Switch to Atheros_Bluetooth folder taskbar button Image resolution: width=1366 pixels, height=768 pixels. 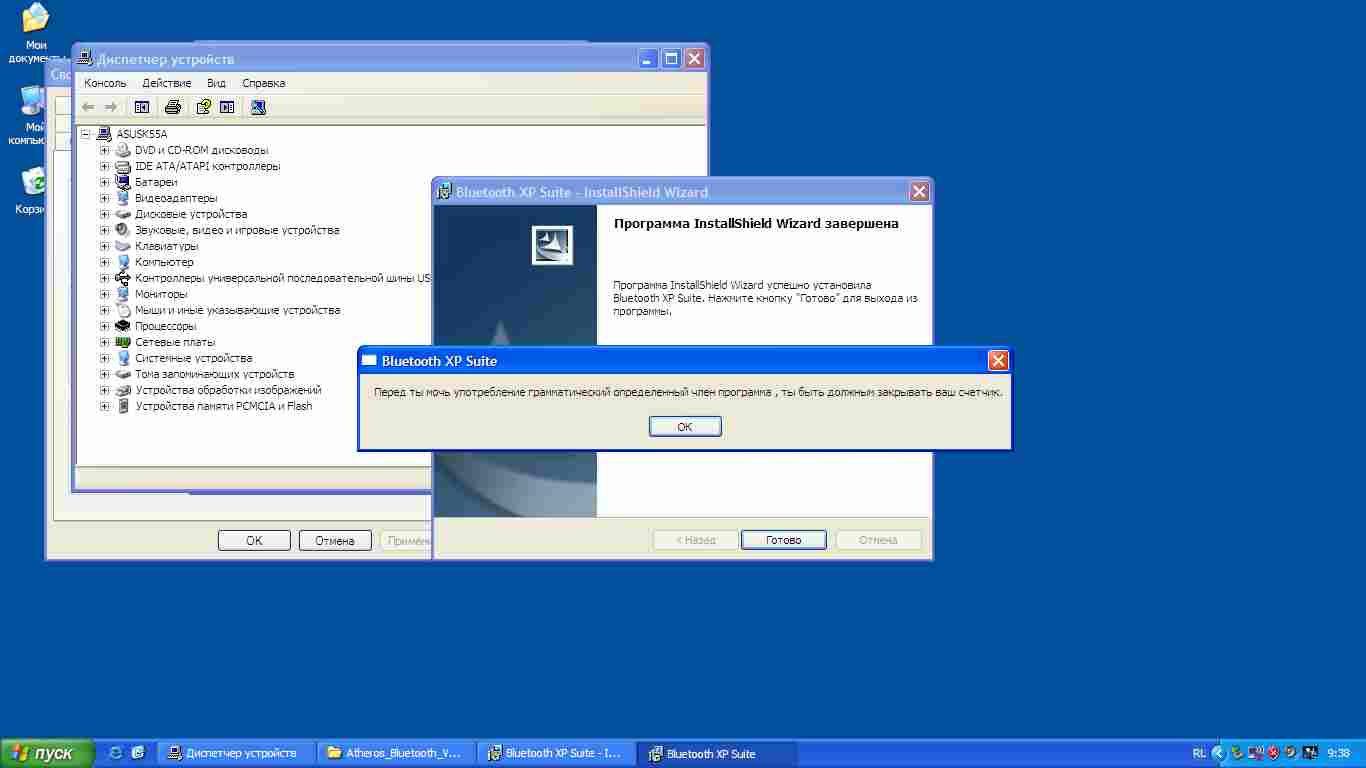coord(397,753)
